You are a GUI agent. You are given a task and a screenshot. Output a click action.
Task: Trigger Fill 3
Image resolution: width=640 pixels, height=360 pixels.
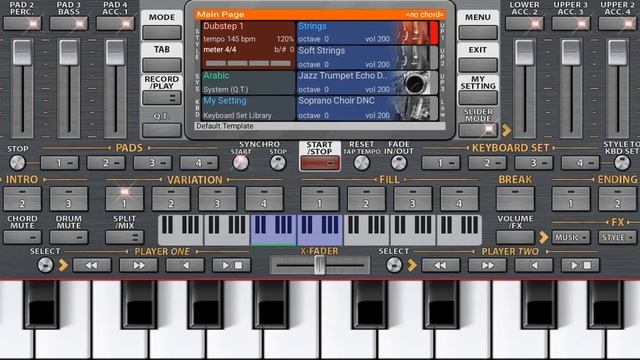413,199
